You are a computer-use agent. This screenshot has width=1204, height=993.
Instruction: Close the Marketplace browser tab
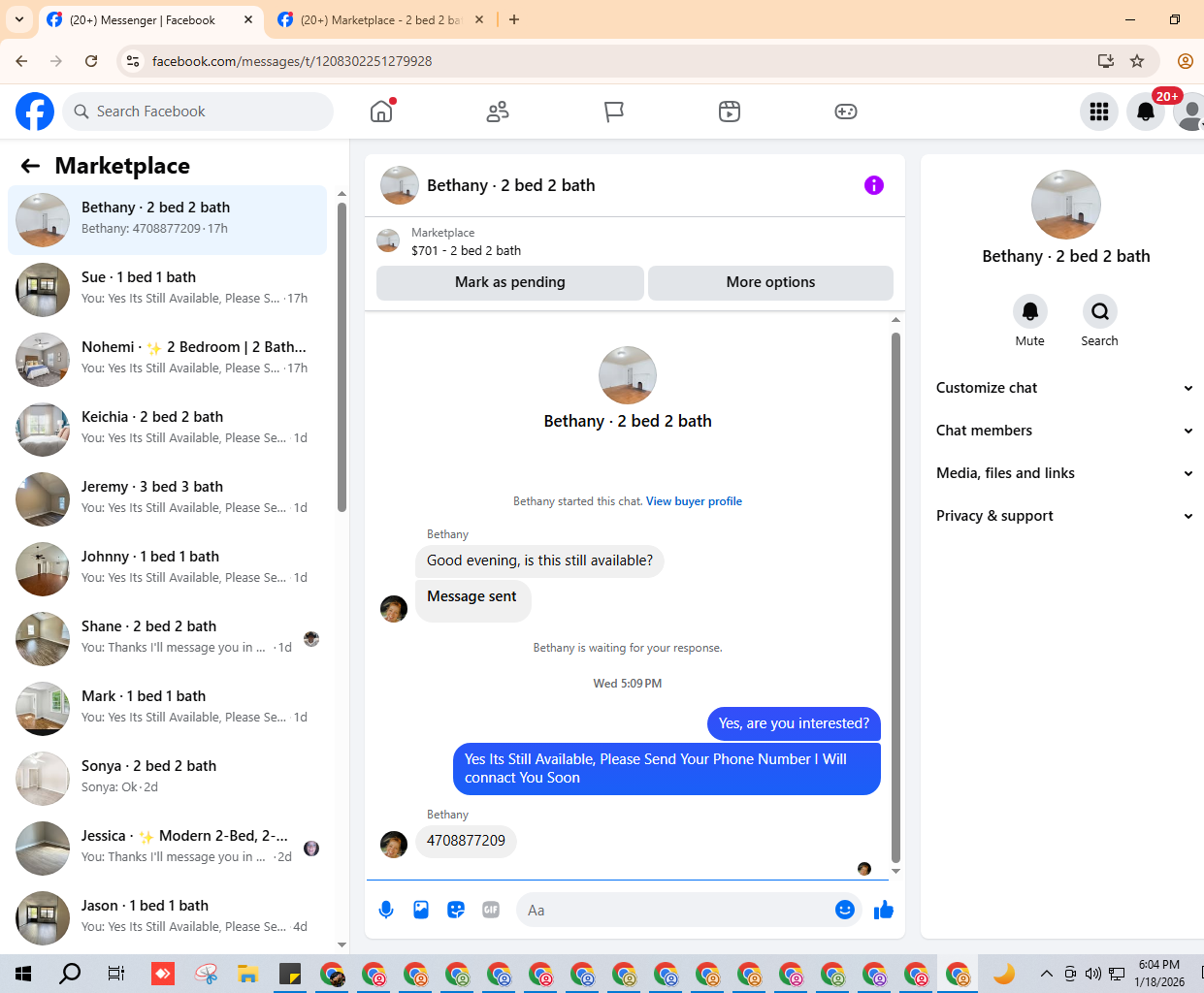[x=479, y=19]
